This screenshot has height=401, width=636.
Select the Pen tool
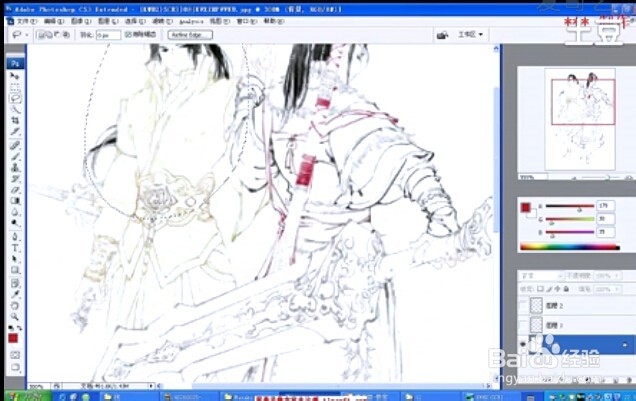(x=15, y=237)
